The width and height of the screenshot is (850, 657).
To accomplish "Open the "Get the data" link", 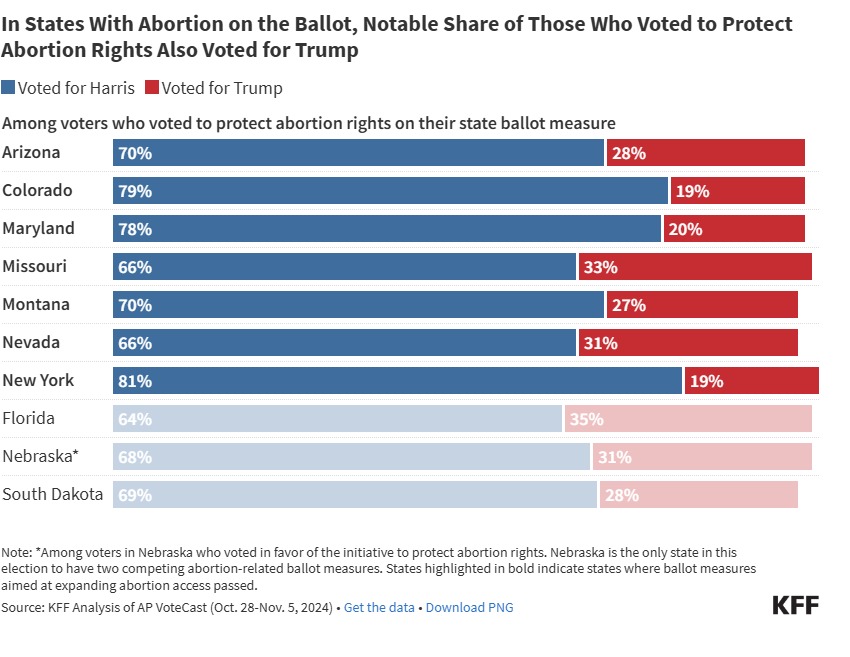I will point(379,607).
